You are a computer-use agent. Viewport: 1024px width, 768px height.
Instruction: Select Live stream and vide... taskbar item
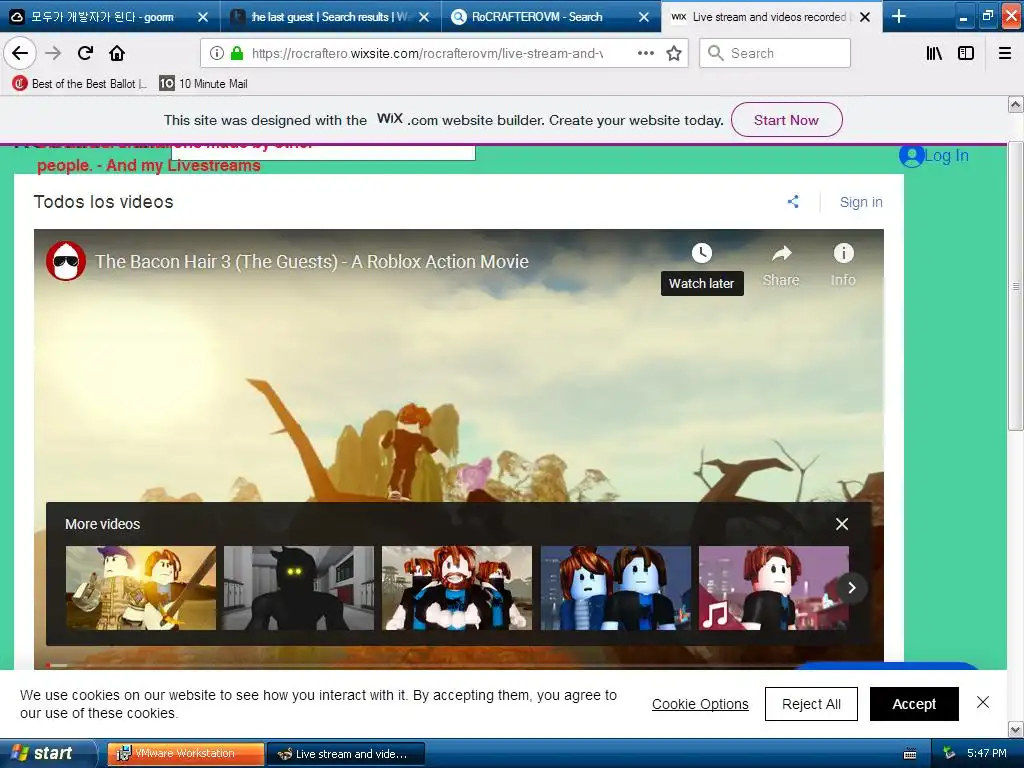point(346,753)
